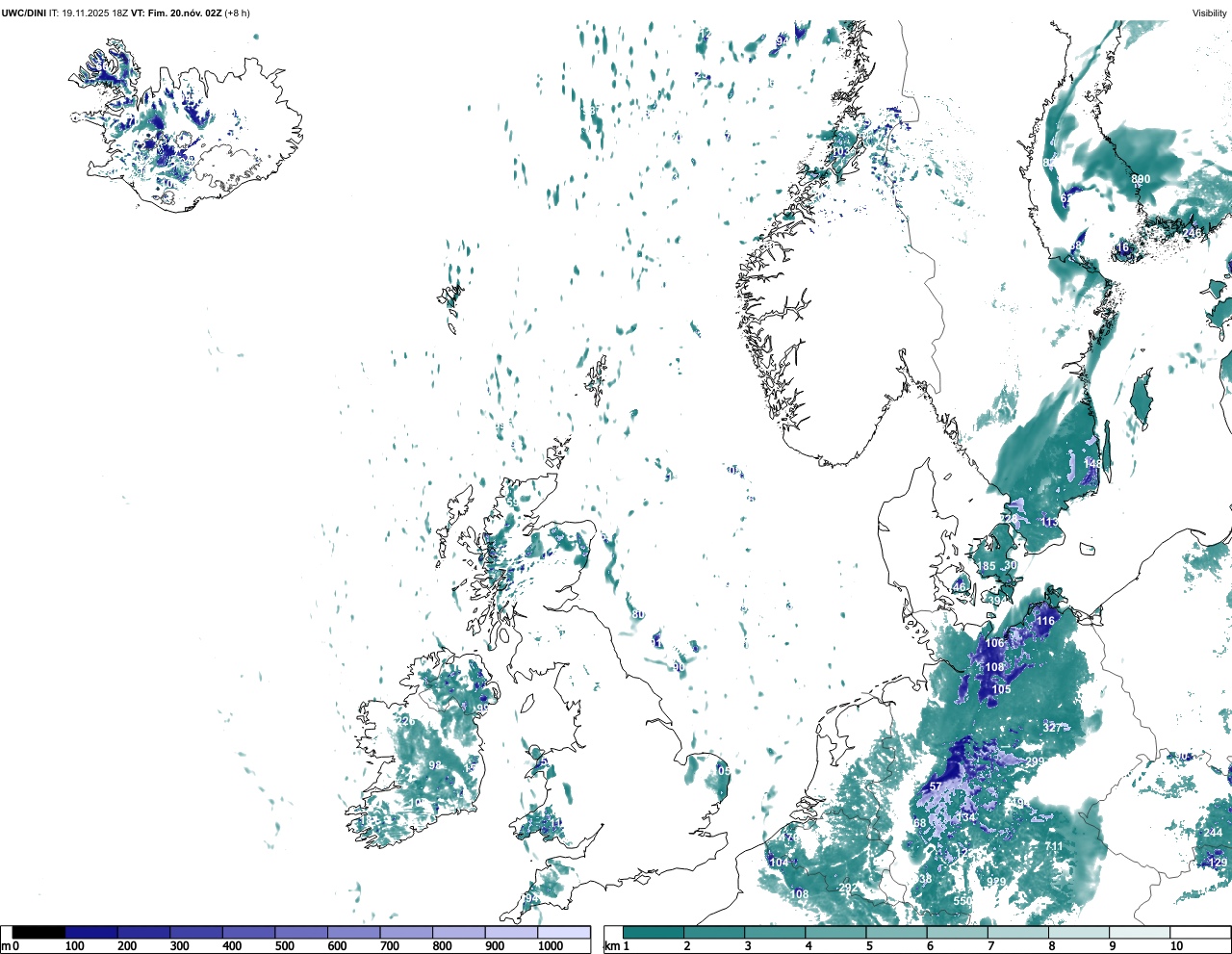Click the '104' visibility value near Belgium
This screenshot has width=1232, height=954.
(780, 863)
